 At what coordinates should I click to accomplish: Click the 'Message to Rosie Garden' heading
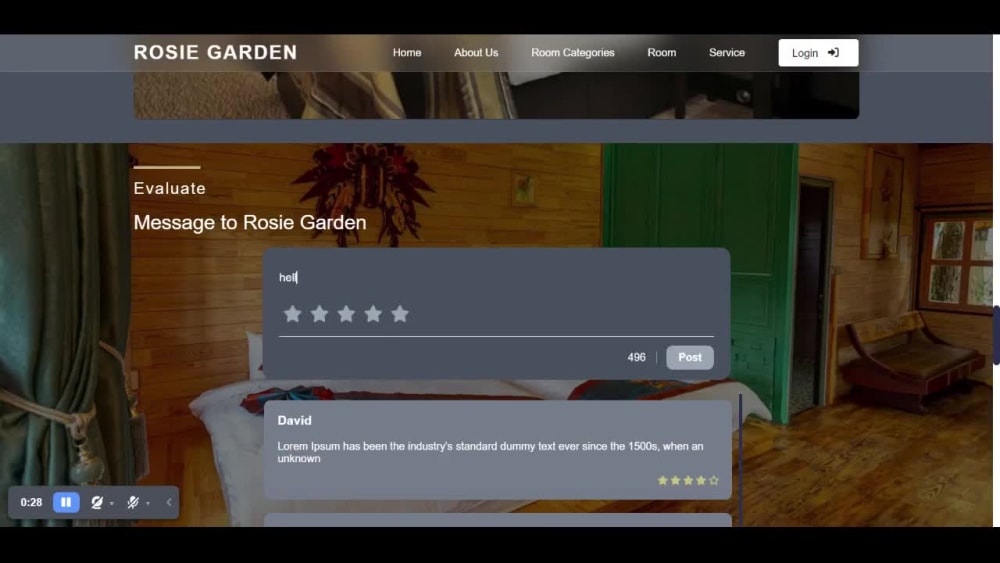pos(250,223)
